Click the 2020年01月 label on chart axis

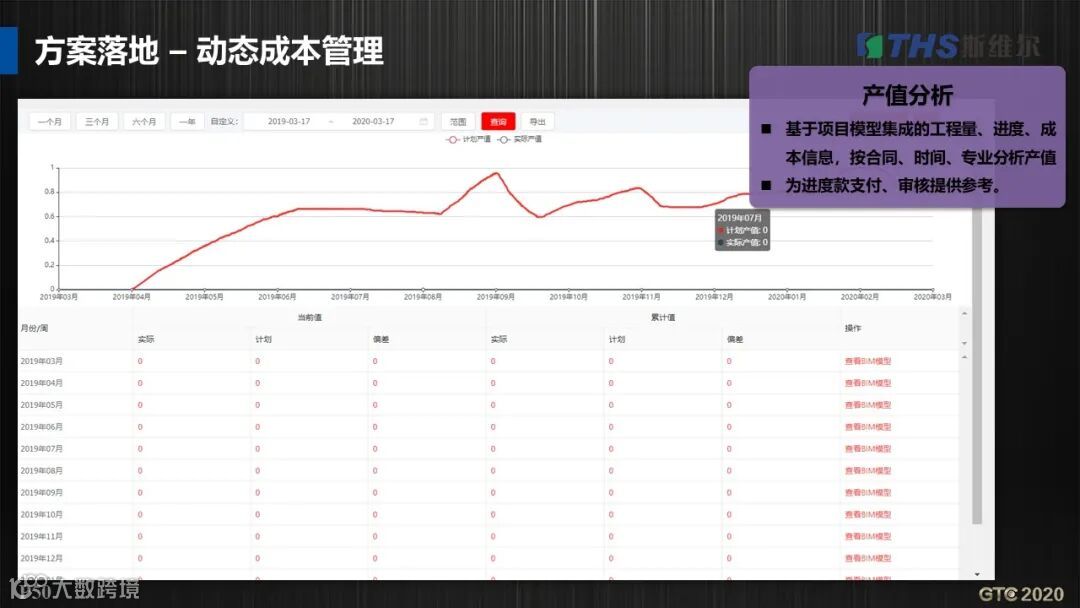click(x=787, y=297)
